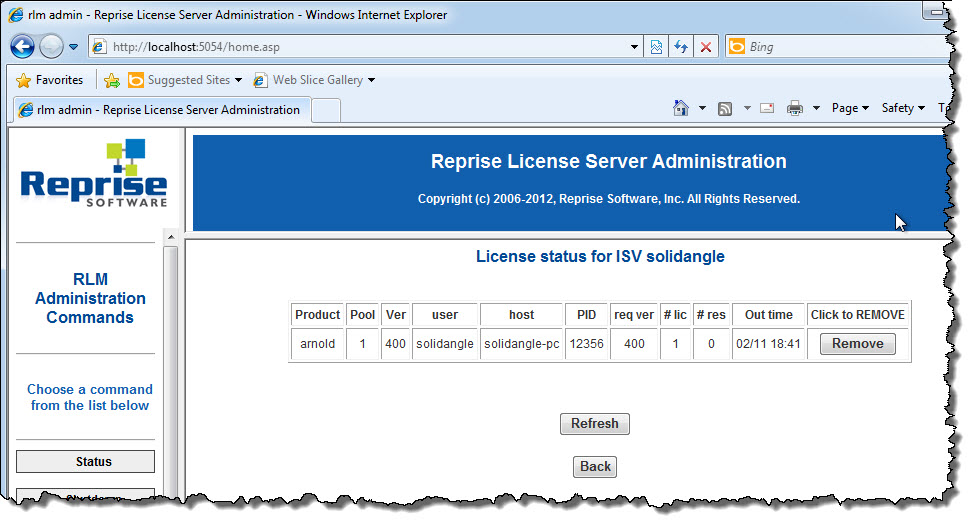The height and width of the screenshot is (524, 974).
Task: Click the browser Forward arrow button
Action: 51,46
